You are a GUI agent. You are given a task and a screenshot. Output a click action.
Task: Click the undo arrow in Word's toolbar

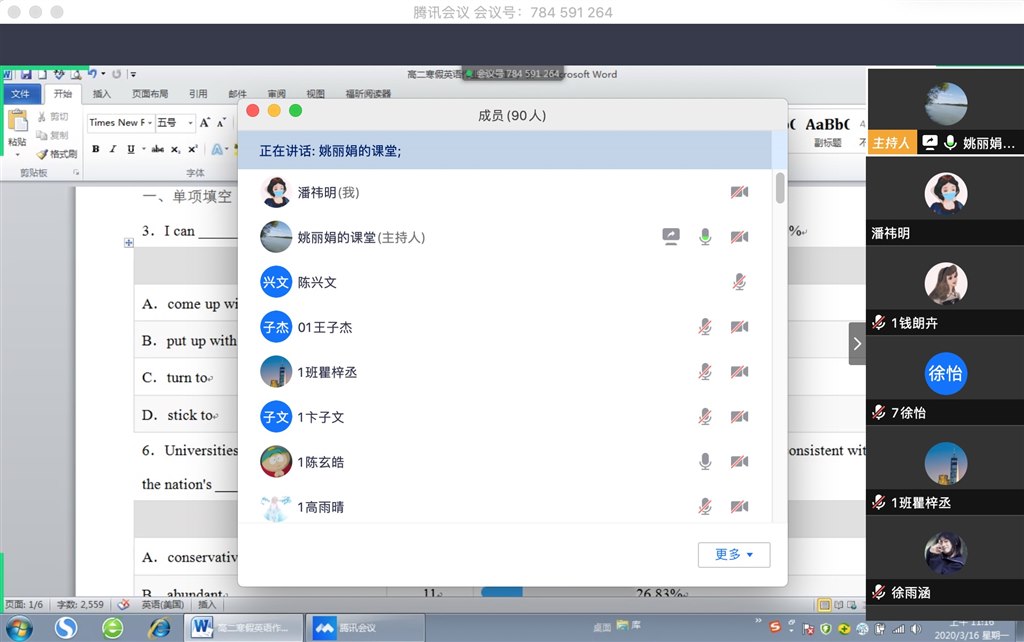pyautogui.click(x=92, y=74)
